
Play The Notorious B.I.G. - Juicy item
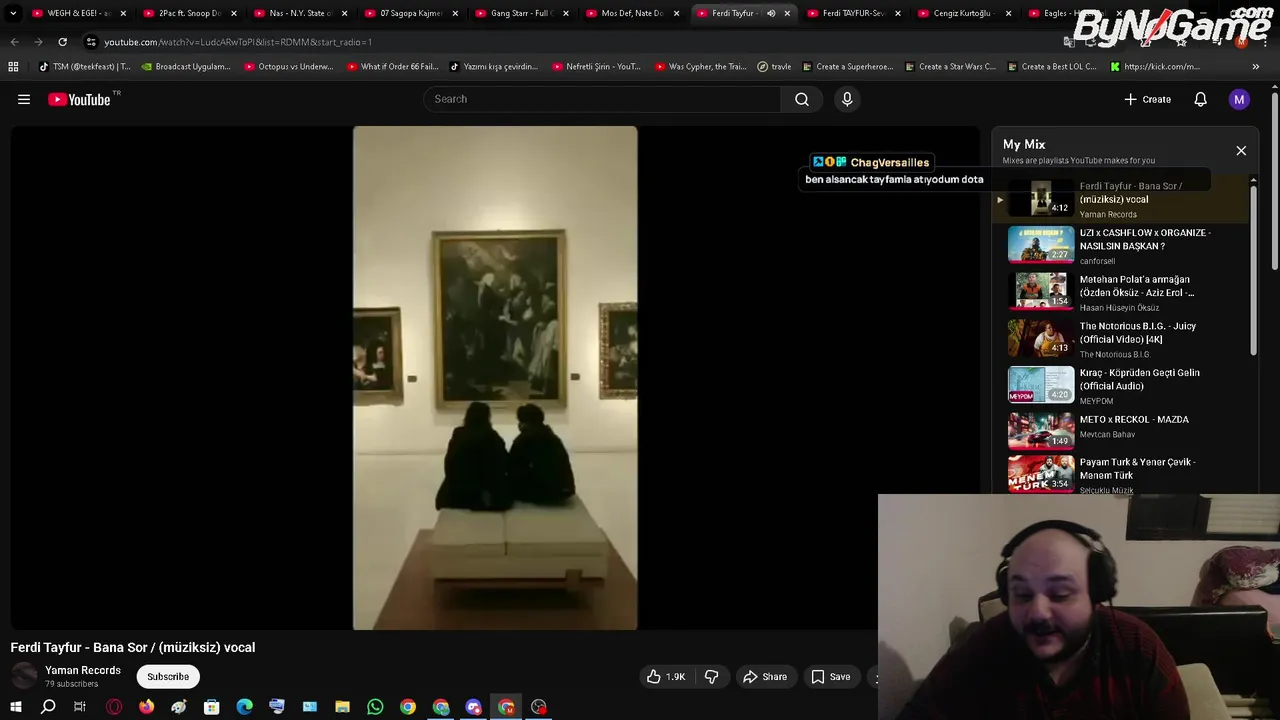tap(1128, 339)
